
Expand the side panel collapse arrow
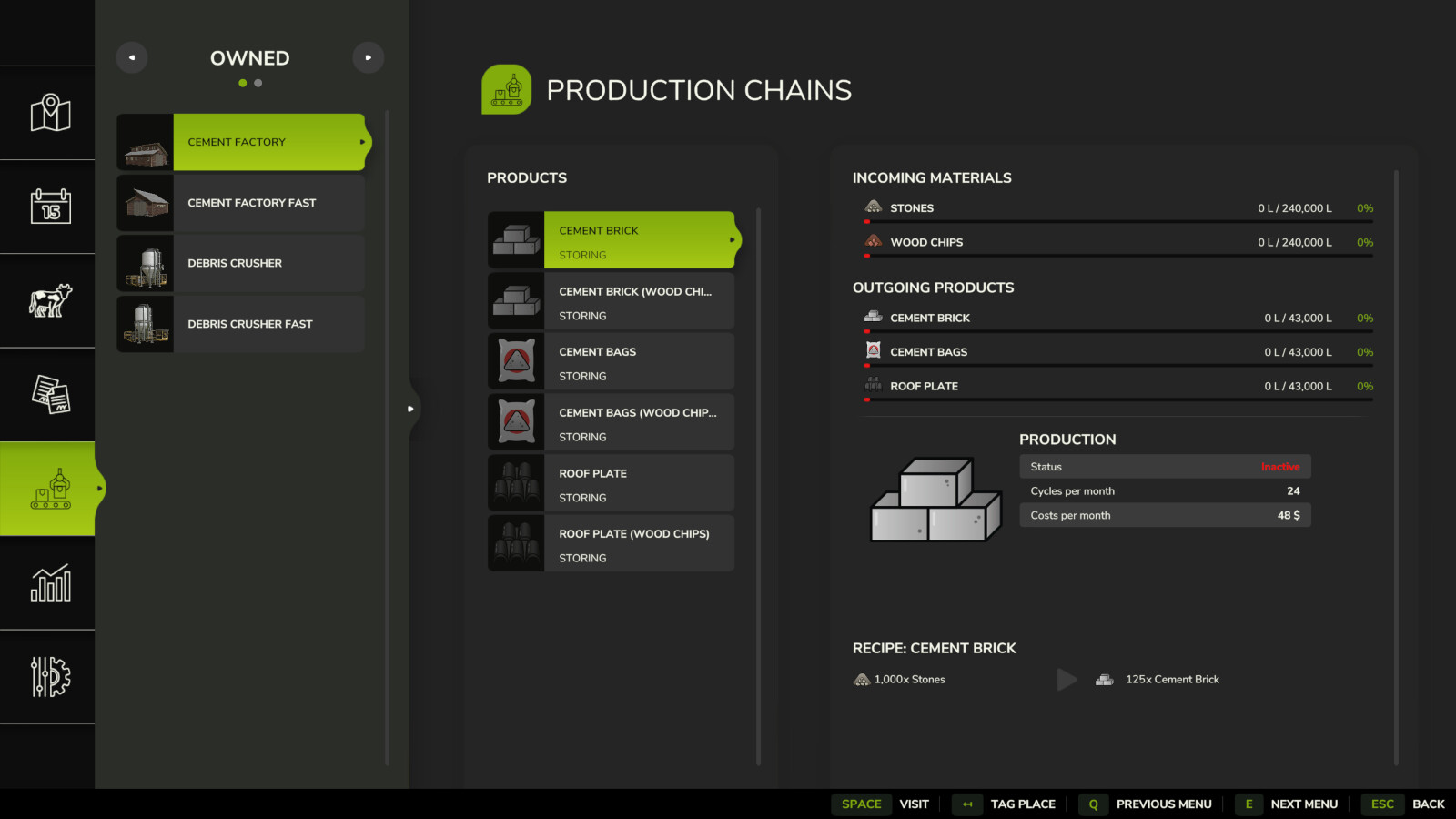coord(410,409)
